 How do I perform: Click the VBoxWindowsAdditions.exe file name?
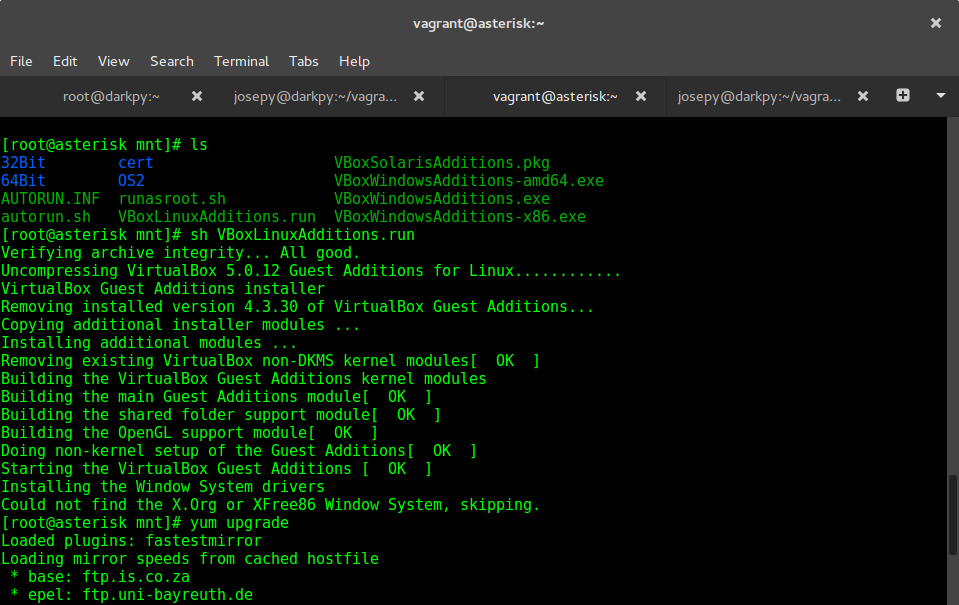[x=442, y=199]
